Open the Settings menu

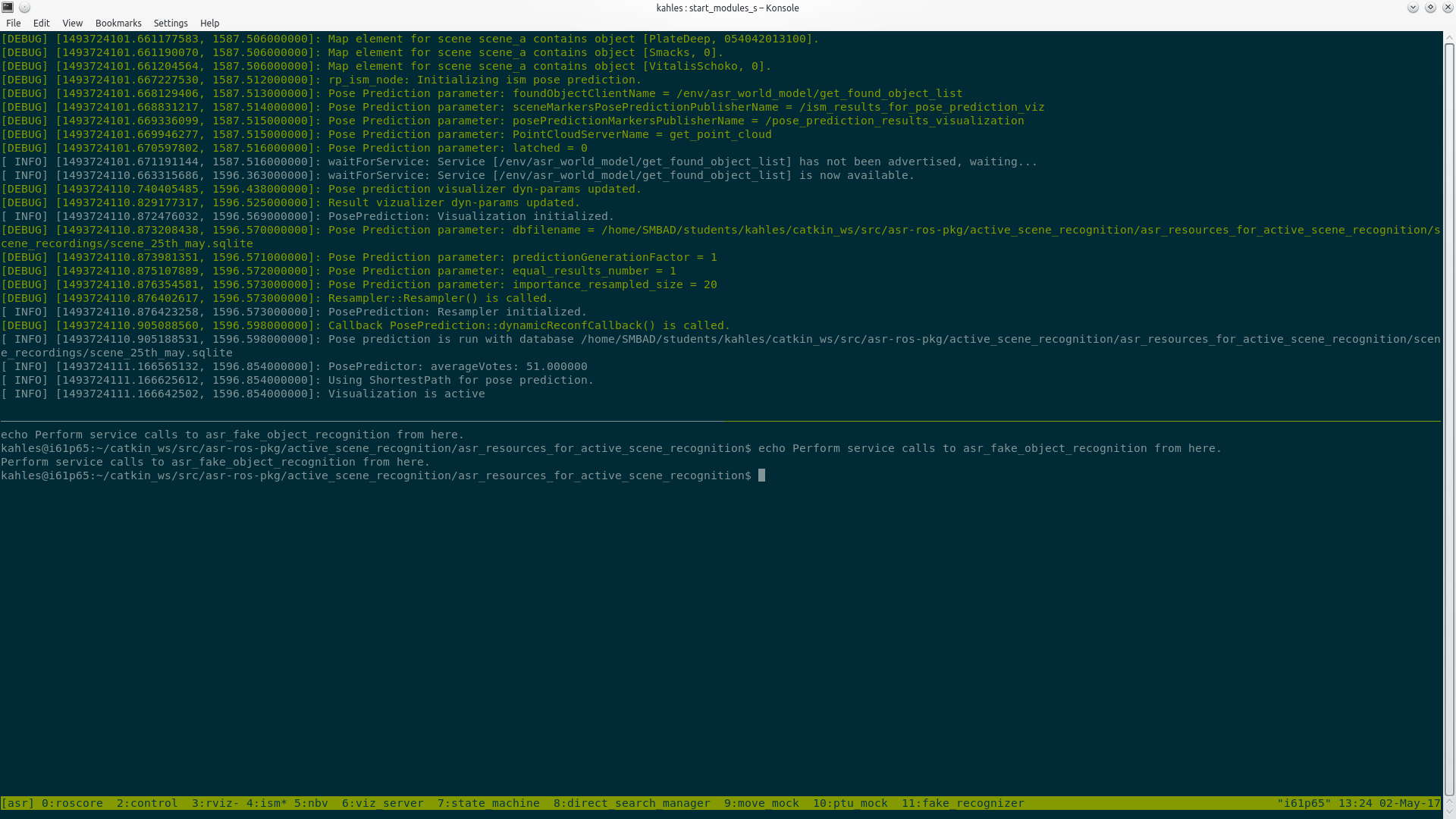click(x=171, y=24)
